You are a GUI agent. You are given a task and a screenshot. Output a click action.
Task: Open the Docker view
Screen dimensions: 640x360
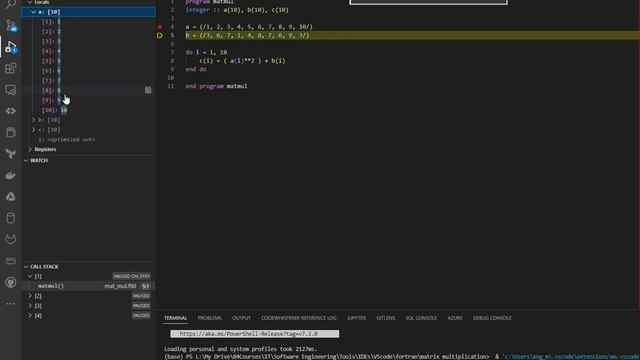click(11, 176)
